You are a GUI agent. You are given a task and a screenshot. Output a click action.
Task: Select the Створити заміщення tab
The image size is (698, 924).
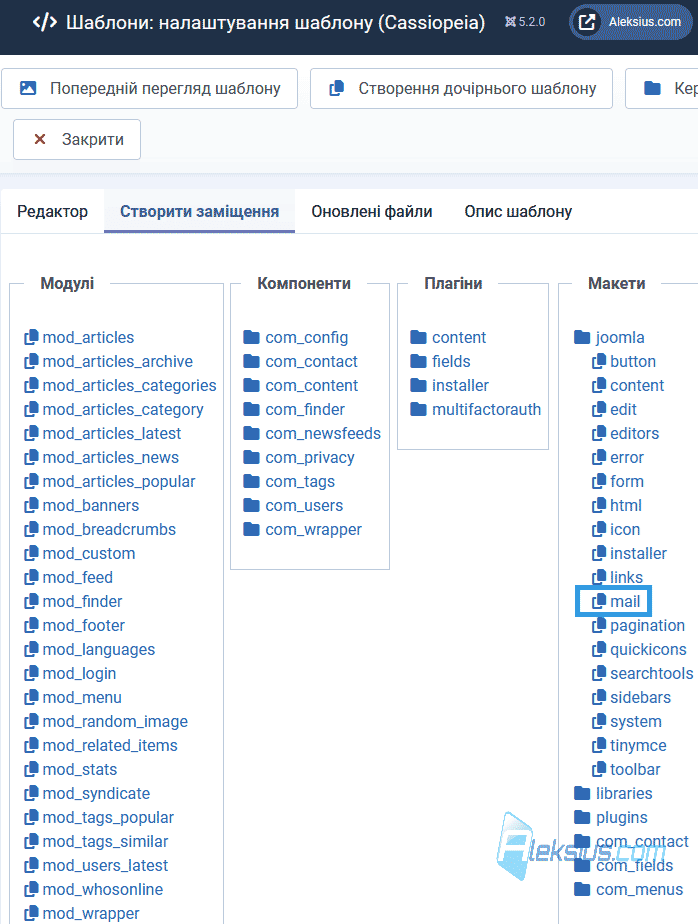pos(199,212)
